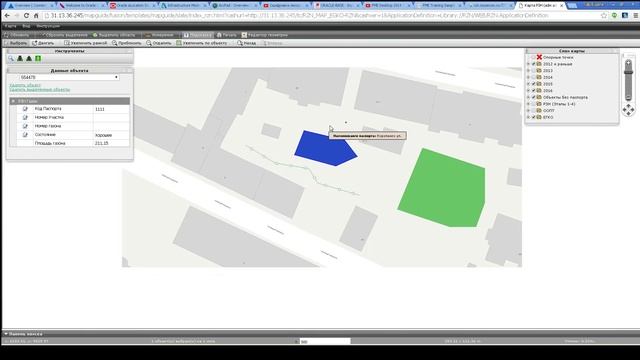The image size is (640, 360).
Task: Click the first delete-object link
Action: [x=25, y=85]
